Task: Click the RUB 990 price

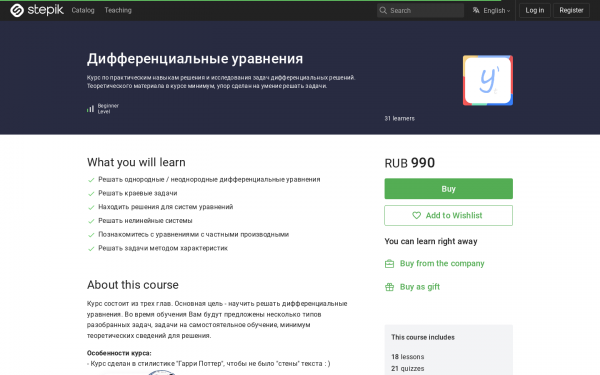Action: tap(409, 163)
